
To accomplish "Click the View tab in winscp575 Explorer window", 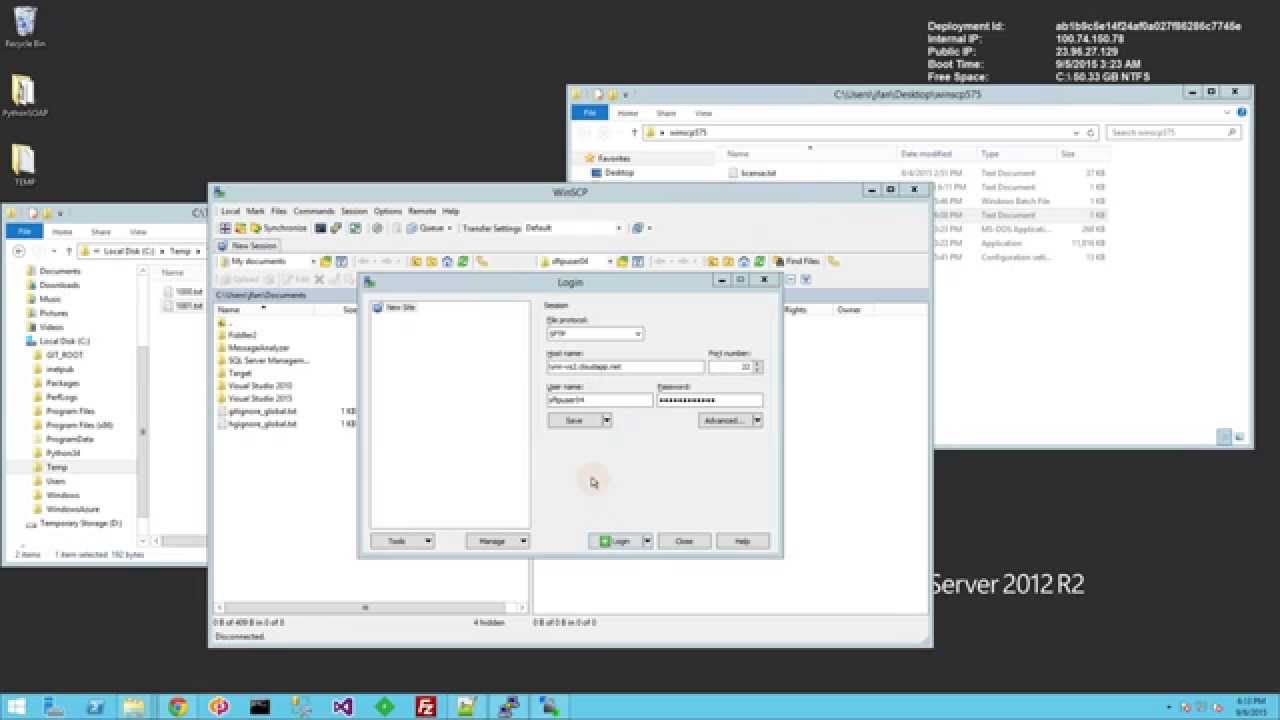I will coord(703,113).
